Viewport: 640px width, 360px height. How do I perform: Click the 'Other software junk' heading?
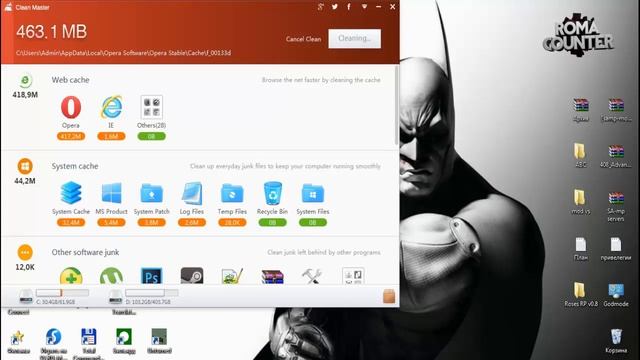pyautogui.click(x=85, y=252)
